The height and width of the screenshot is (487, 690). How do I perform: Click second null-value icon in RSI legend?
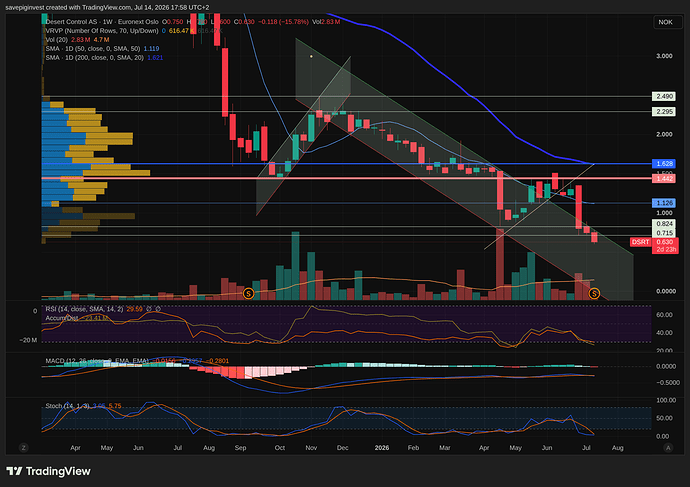click(158, 309)
